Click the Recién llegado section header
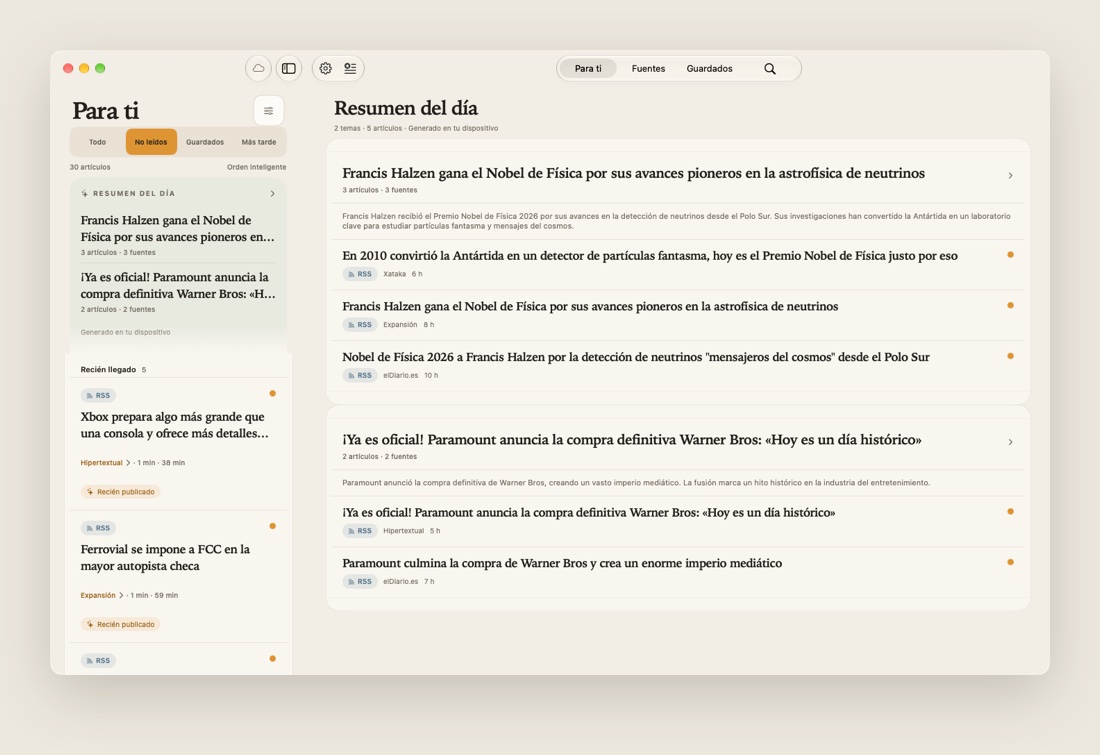The width and height of the screenshot is (1100, 755). tap(108, 370)
